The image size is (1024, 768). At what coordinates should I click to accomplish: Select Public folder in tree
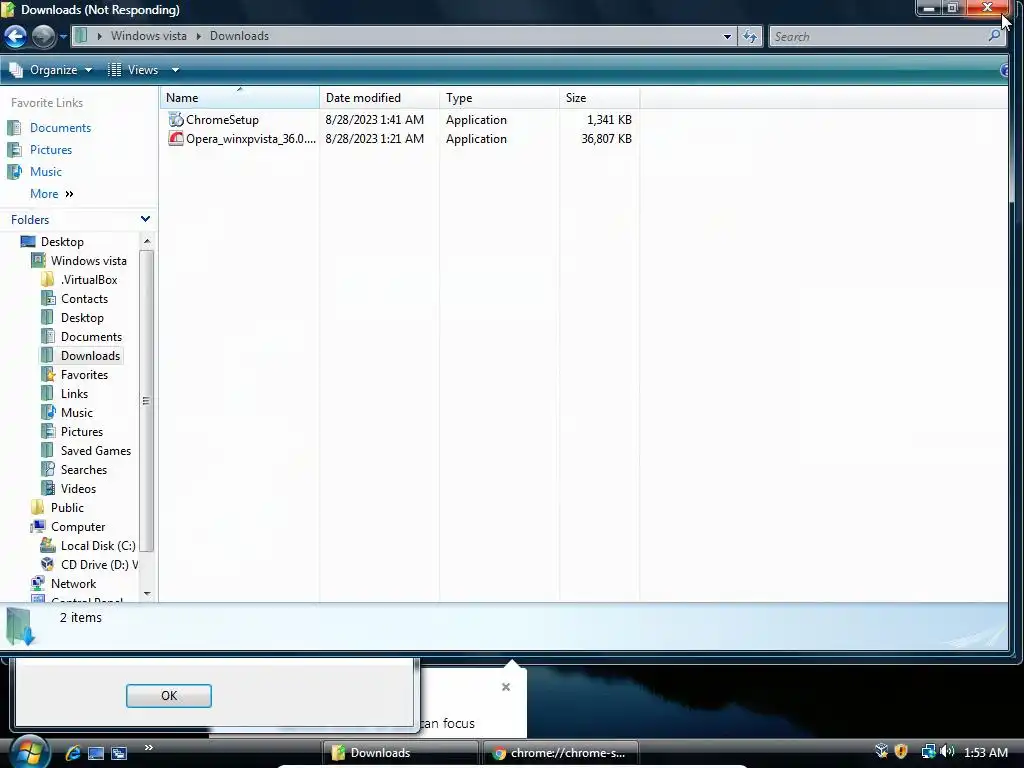pos(67,507)
